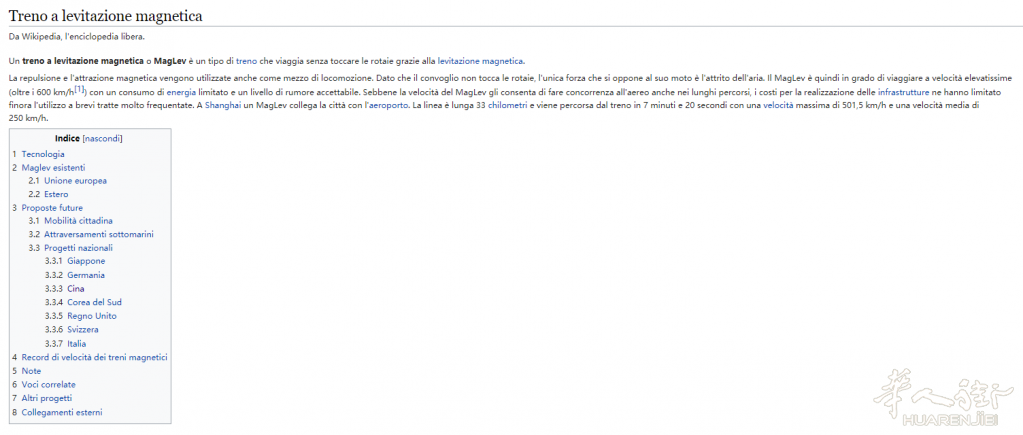Click Attraversamenti sottomarini index entry

(x=98, y=234)
